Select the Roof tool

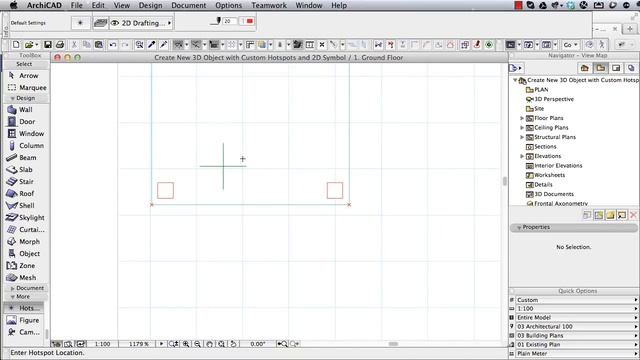tap(25, 193)
